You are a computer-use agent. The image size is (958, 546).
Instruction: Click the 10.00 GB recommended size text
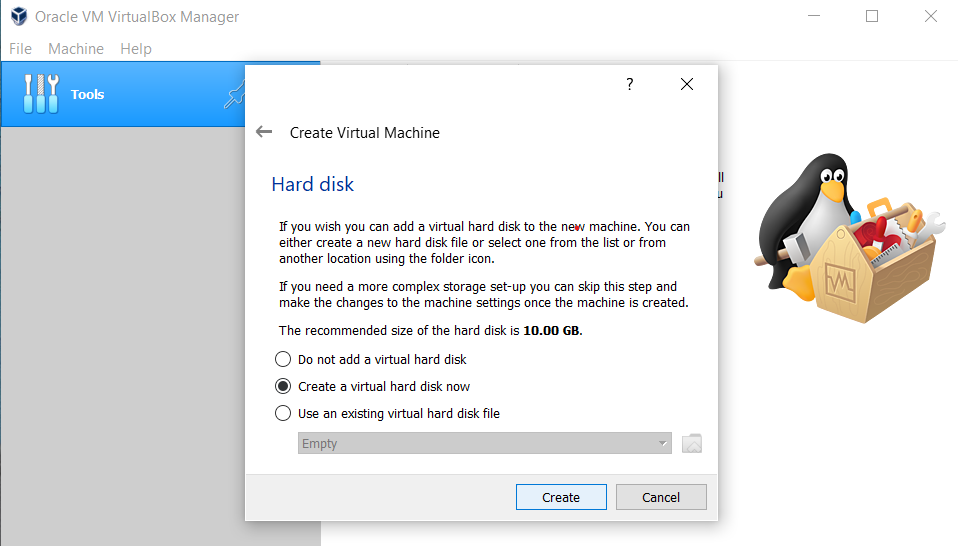[x=552, y=330]
